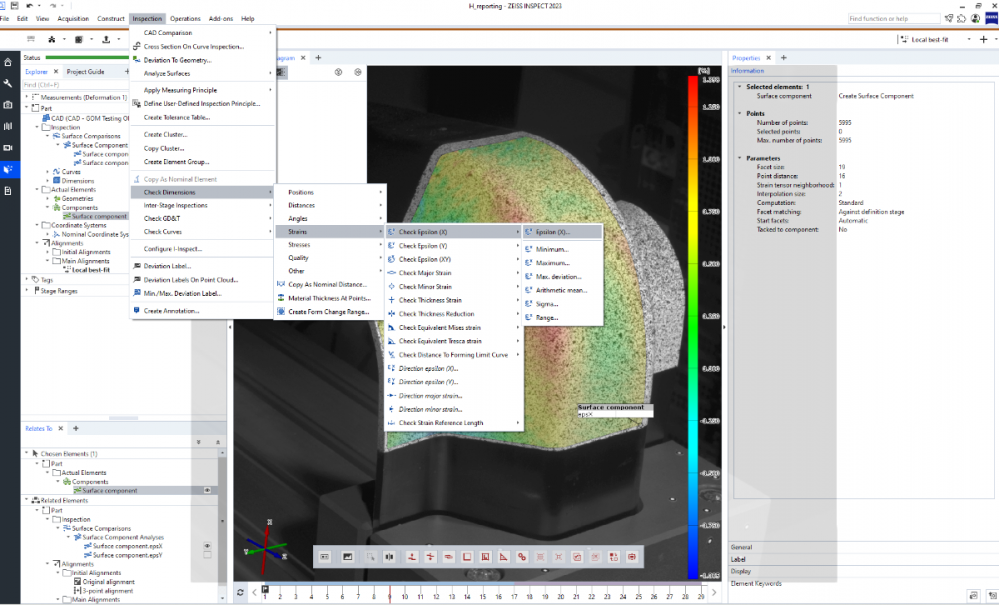Open the Operations menu
Image resolution: width=999 pixels, height=605 pixels.
tap(184, 18)
